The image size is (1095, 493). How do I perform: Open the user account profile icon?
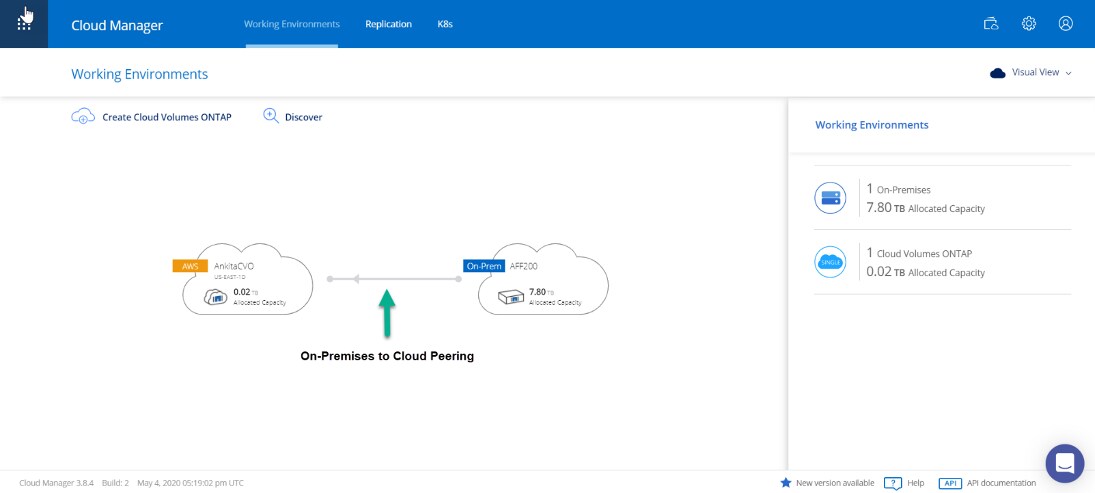[x=1065, y=24]
